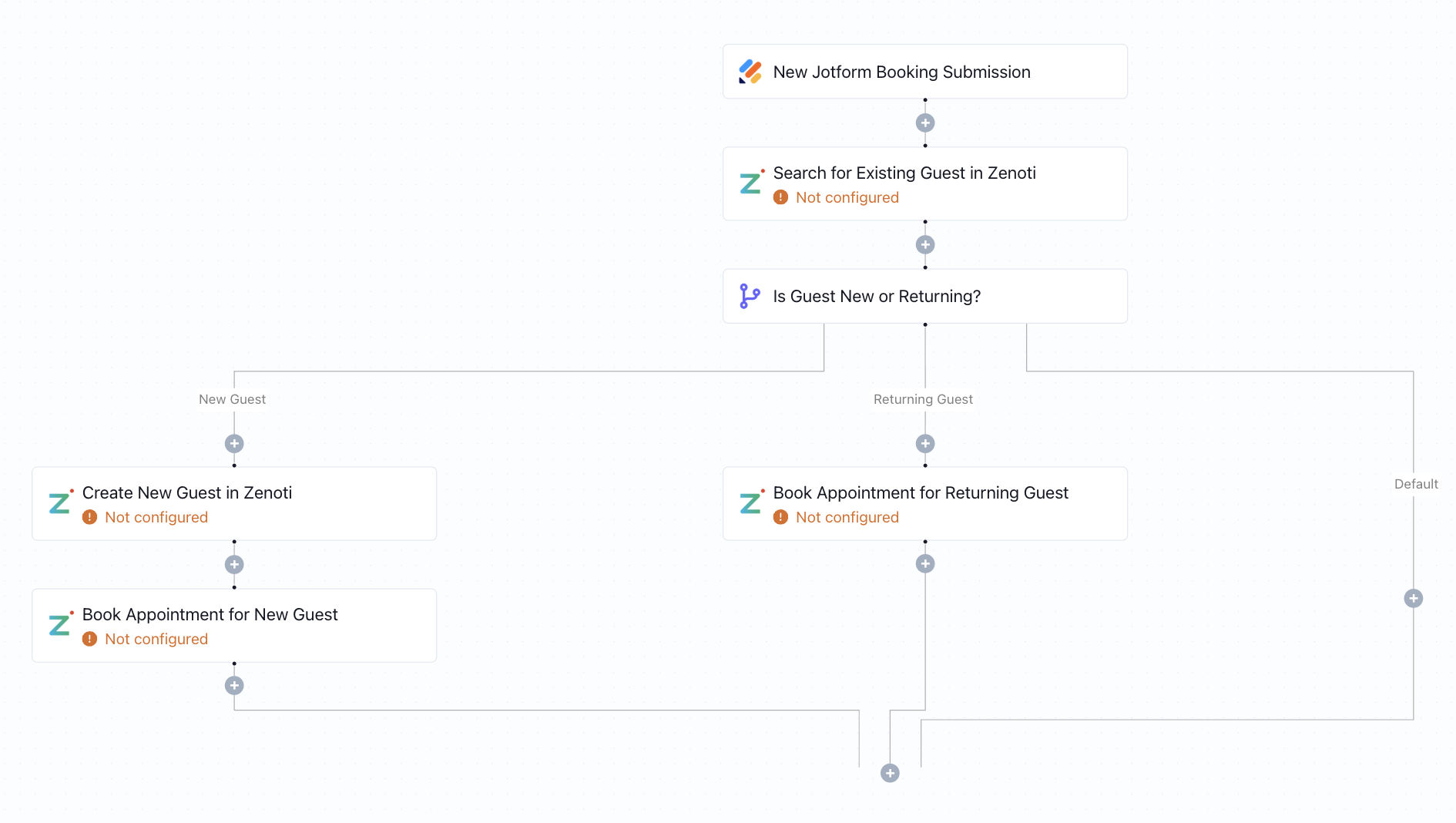Click Not configured under Create New Guest
Viewport: 1456px width, 823px height.
tap(156, 517)
